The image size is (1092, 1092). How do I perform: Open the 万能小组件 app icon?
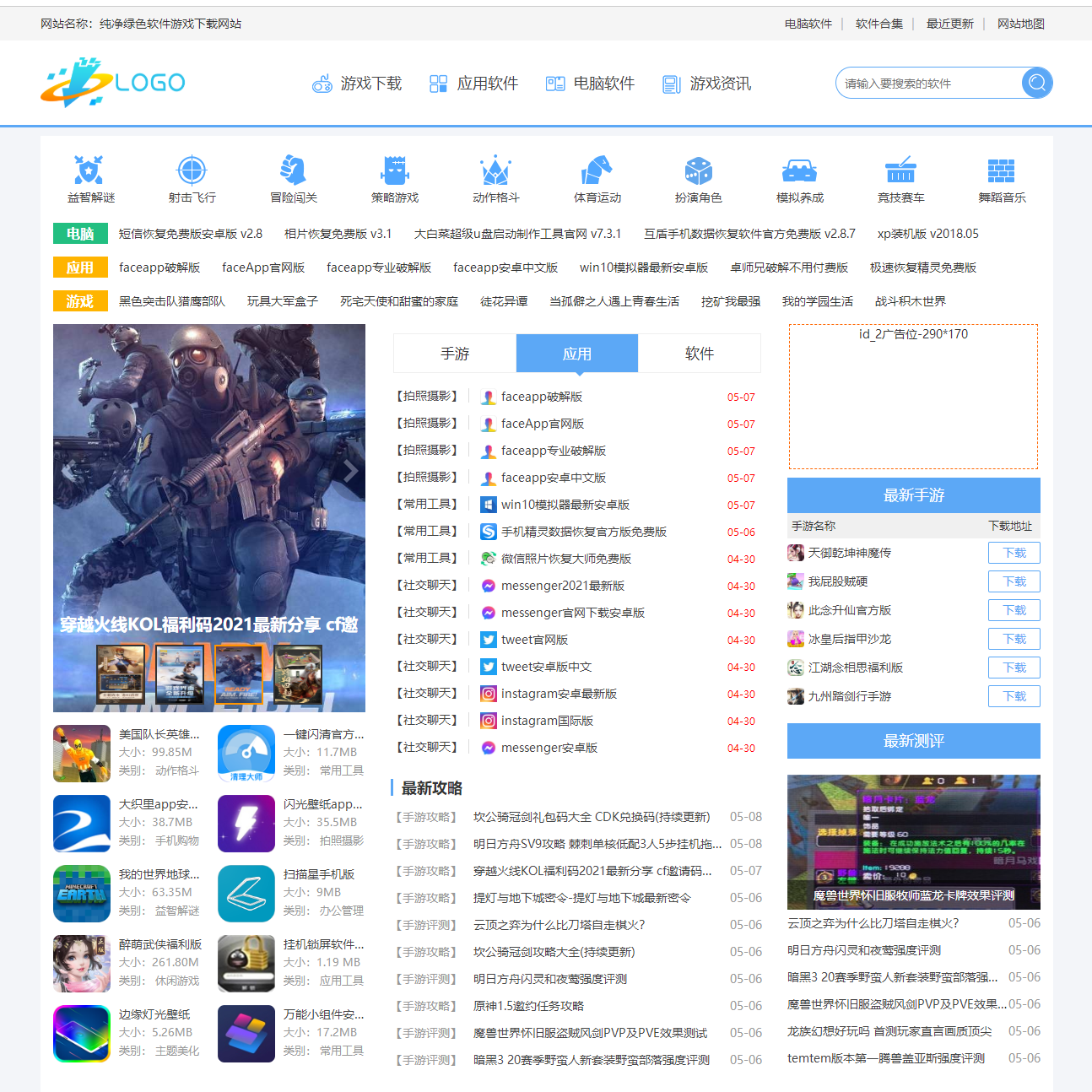(246, 1034)
